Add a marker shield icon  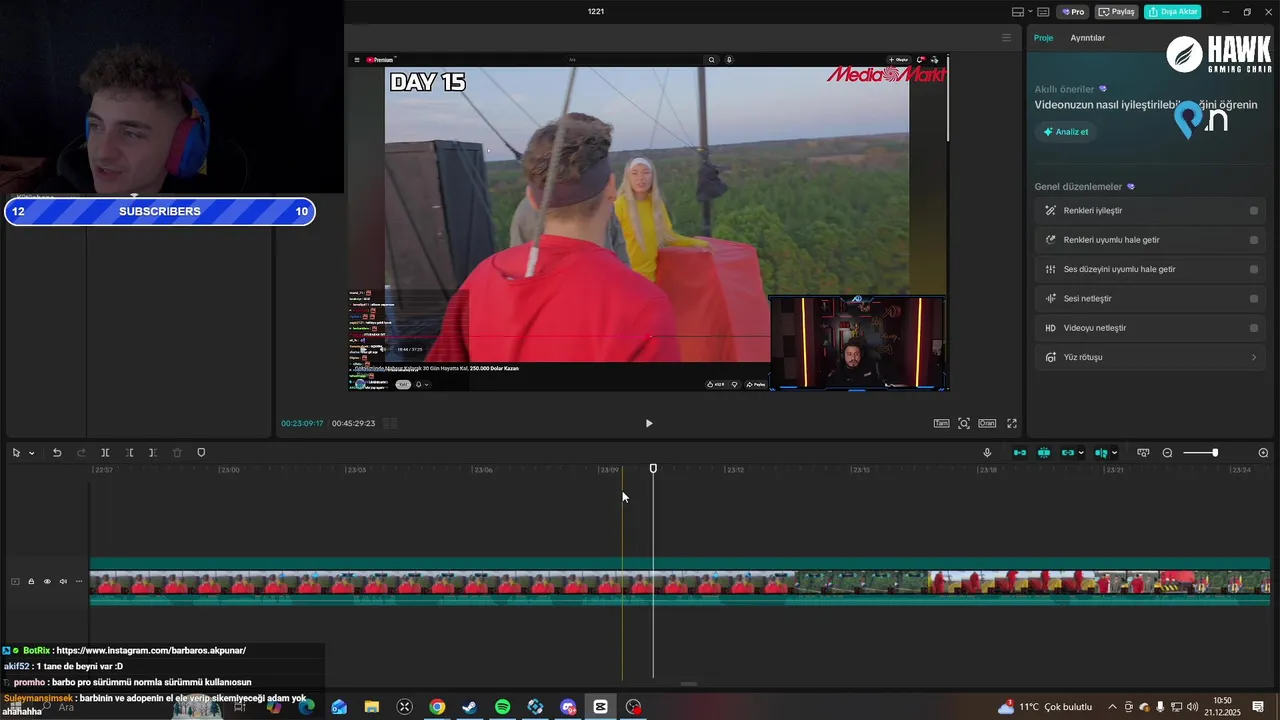click(201, 453)
